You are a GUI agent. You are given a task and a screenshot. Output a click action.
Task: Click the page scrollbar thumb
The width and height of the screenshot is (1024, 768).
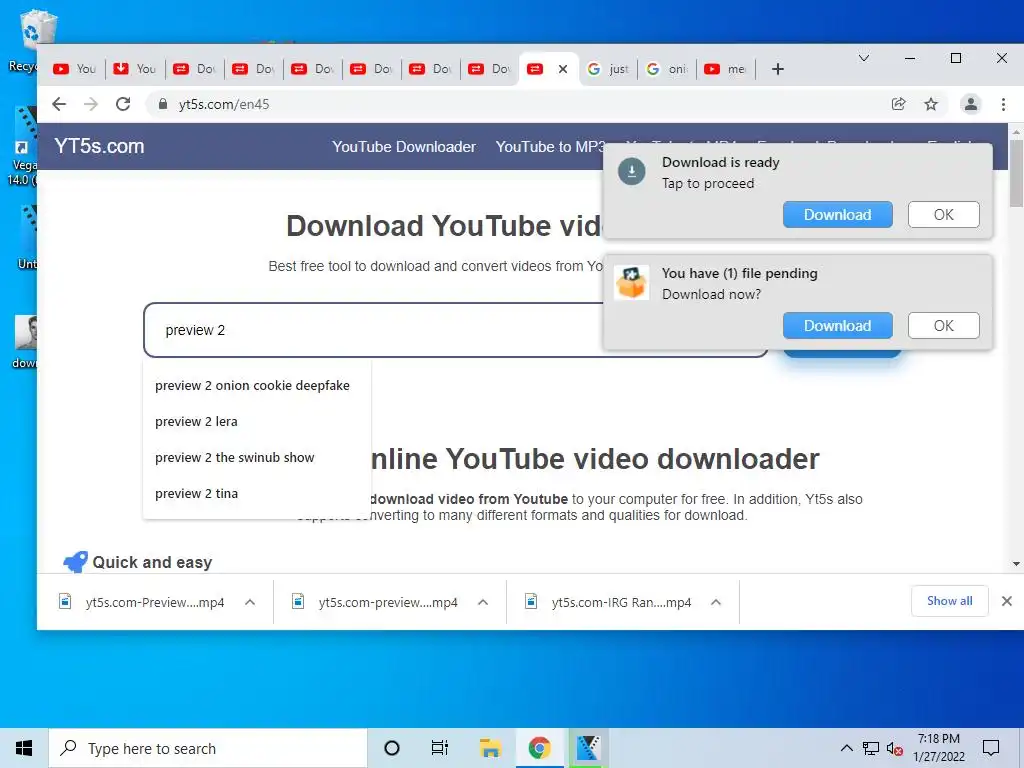pos(1016,173)
